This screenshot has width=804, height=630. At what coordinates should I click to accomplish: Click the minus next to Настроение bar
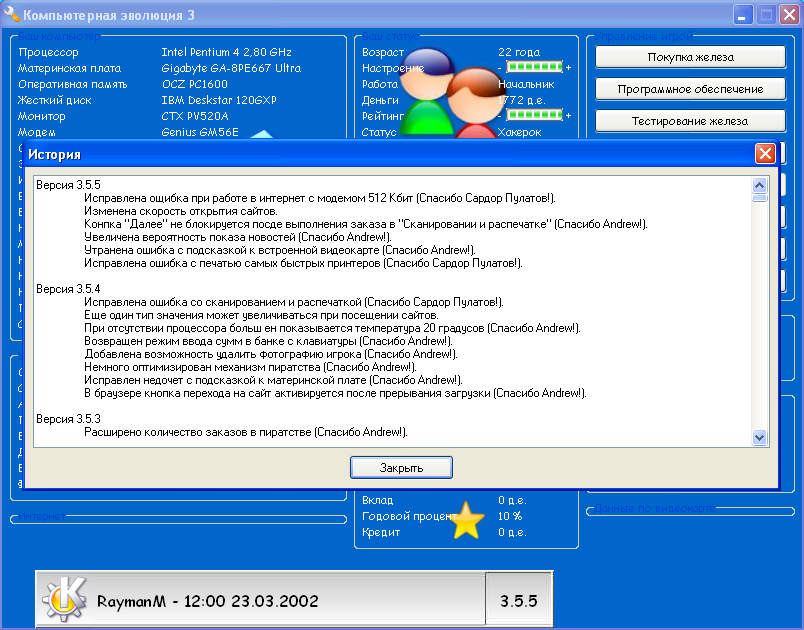499,68
